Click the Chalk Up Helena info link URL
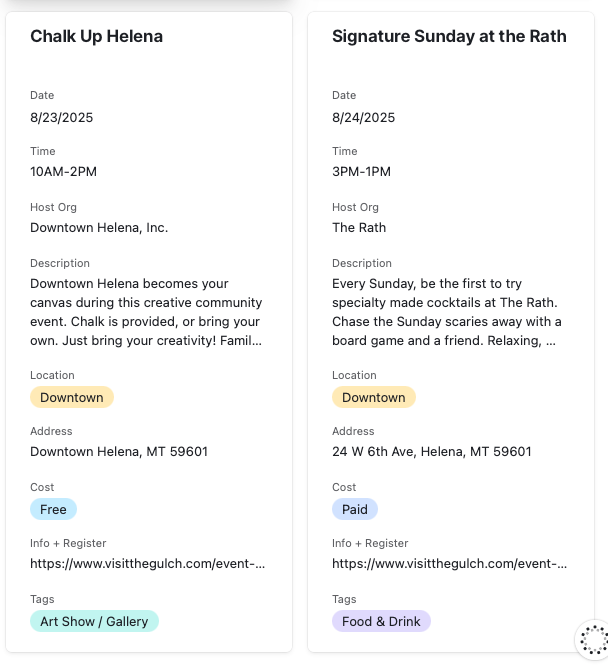This screenshot has width=608, height=666. pyautogui.click(x=148, y=564)
